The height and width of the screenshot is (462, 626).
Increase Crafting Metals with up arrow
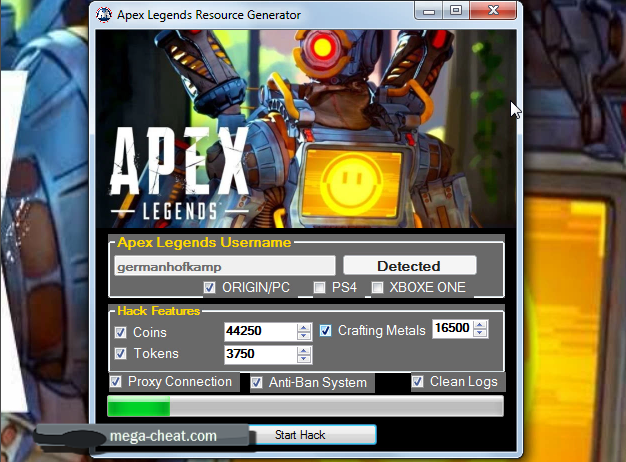click(480, 325)
